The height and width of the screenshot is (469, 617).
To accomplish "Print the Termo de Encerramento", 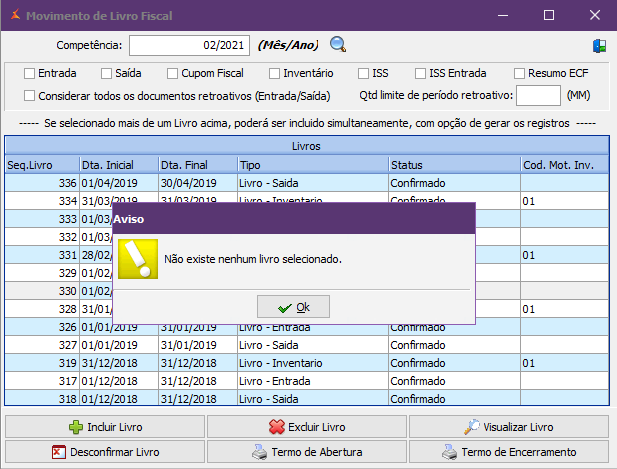I will (508, 452).
